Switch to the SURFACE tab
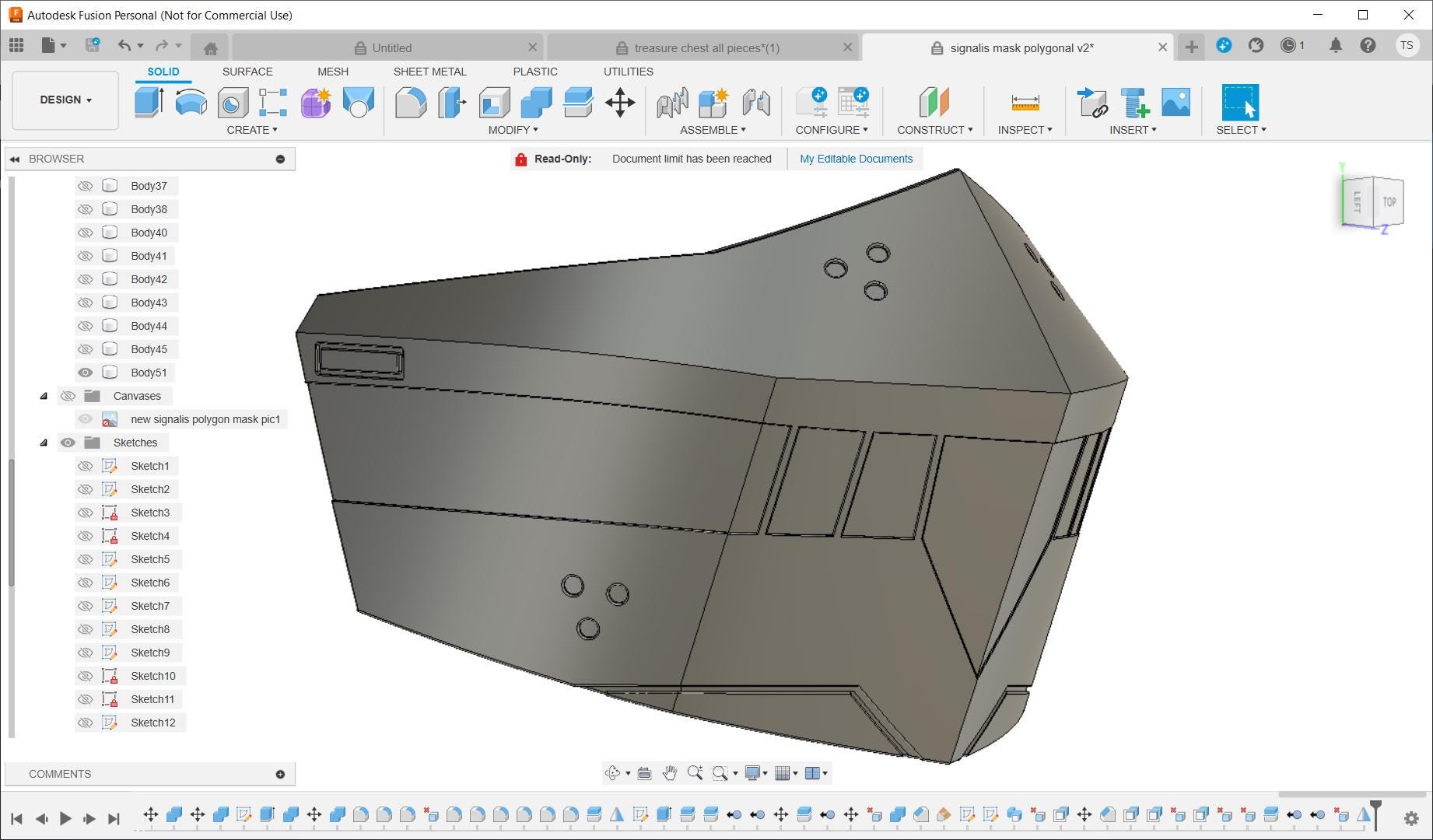 pyautogui.click(x=247, y=72)
